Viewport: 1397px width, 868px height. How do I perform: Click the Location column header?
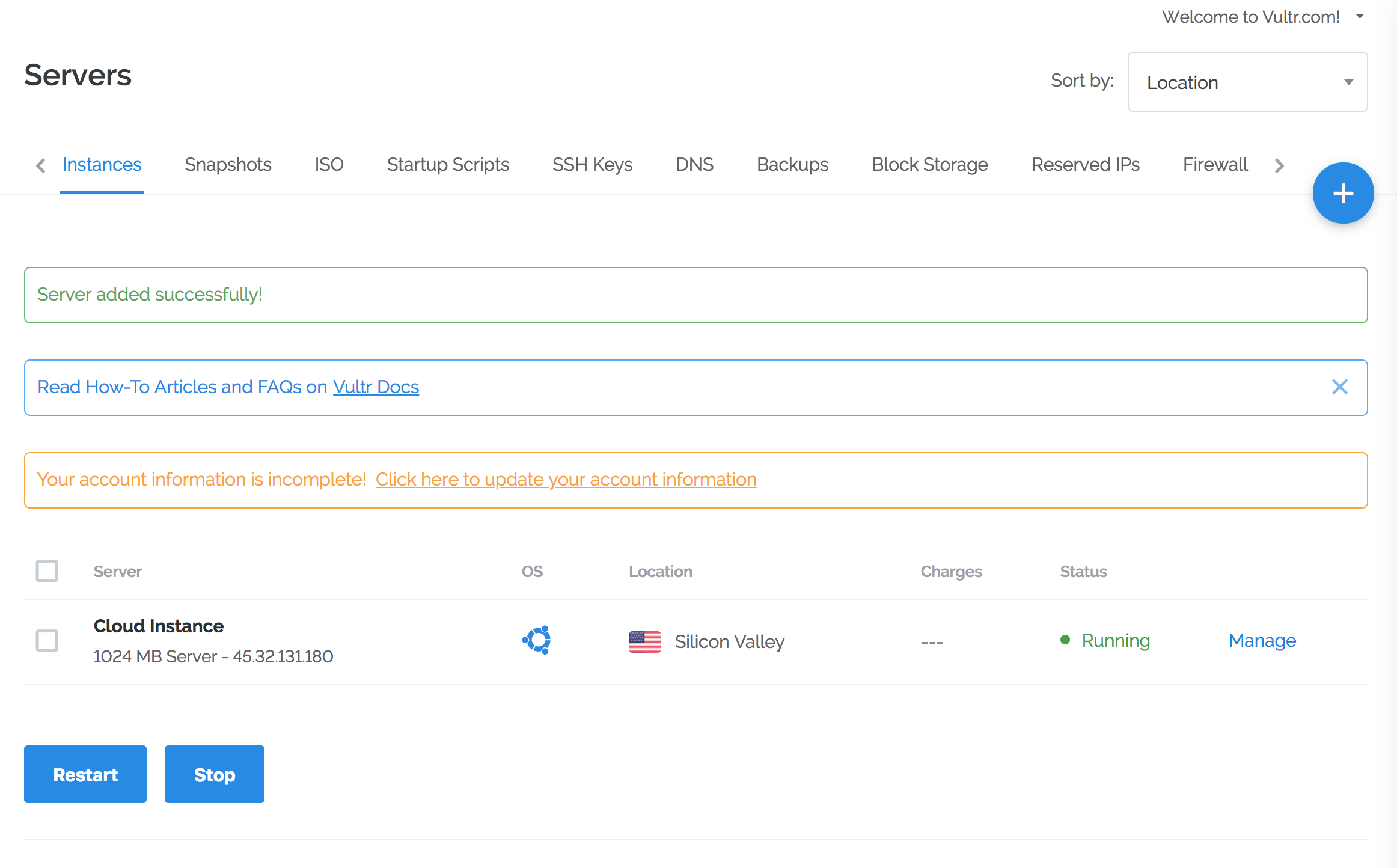click(x=661, y=572)
